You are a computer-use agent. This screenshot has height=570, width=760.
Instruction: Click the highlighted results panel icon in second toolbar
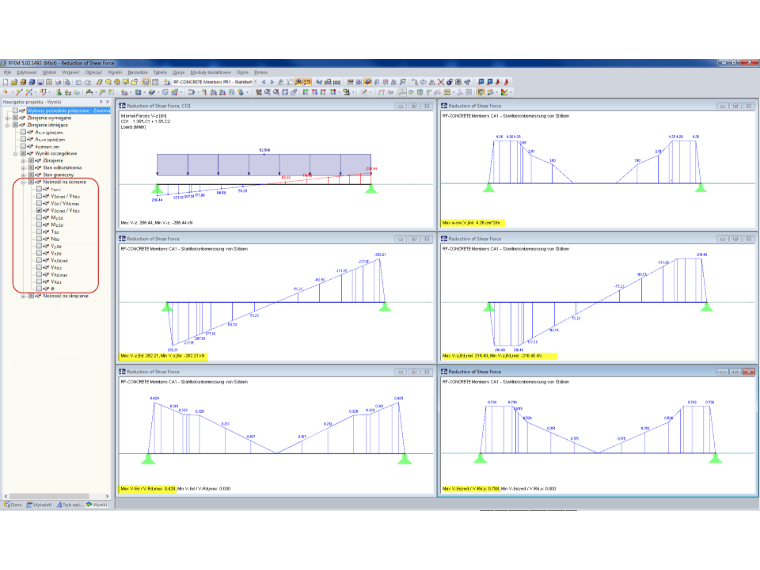[x=480, y=92]
